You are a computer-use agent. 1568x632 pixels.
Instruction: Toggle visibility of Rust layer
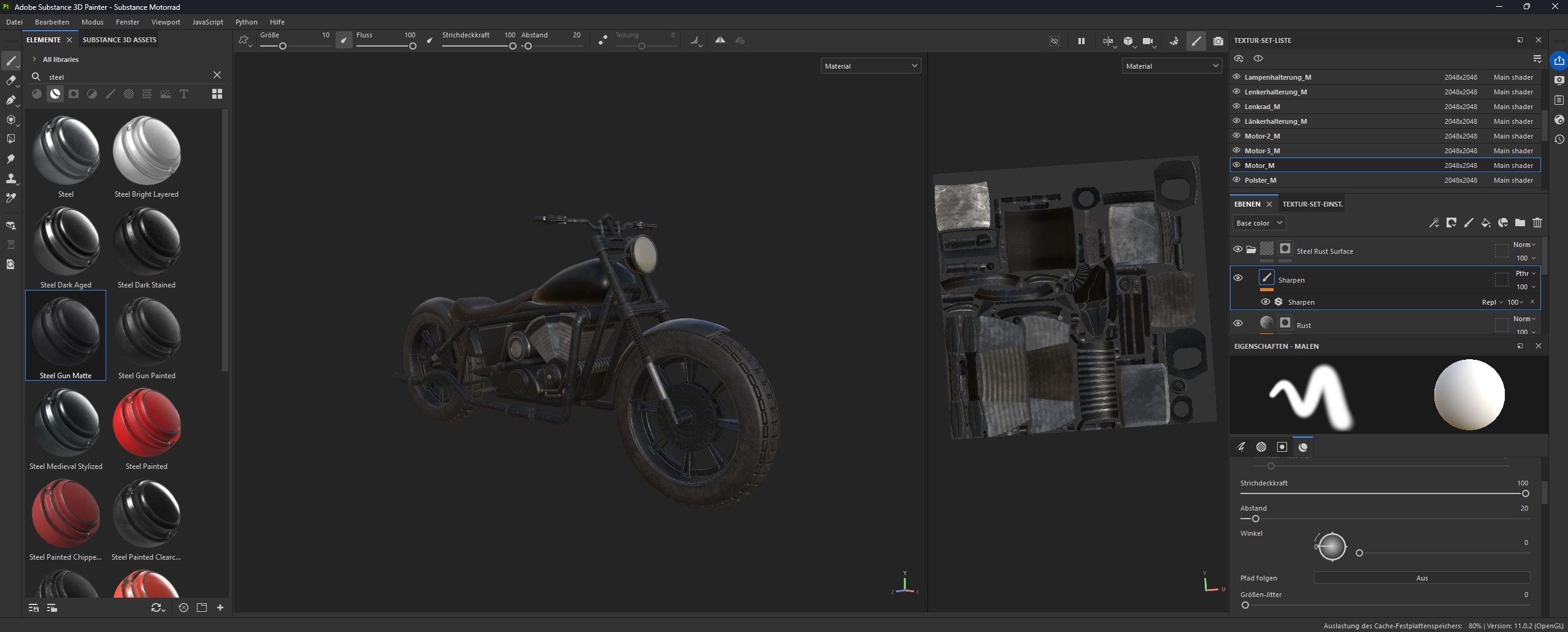coord(1238,324)
